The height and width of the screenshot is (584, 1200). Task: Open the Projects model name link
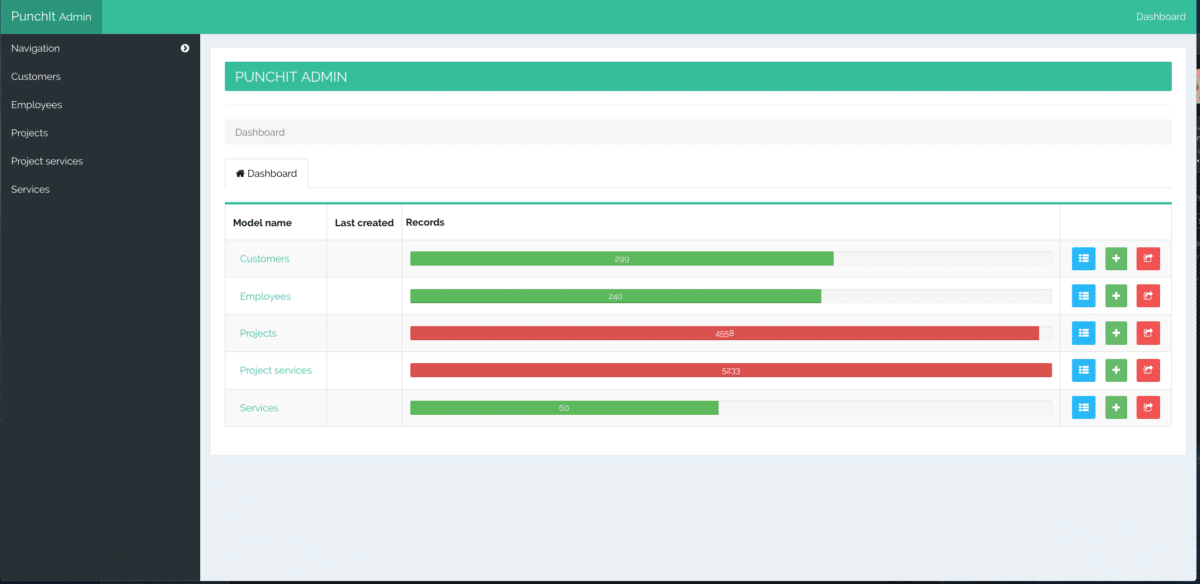point(258,333)
